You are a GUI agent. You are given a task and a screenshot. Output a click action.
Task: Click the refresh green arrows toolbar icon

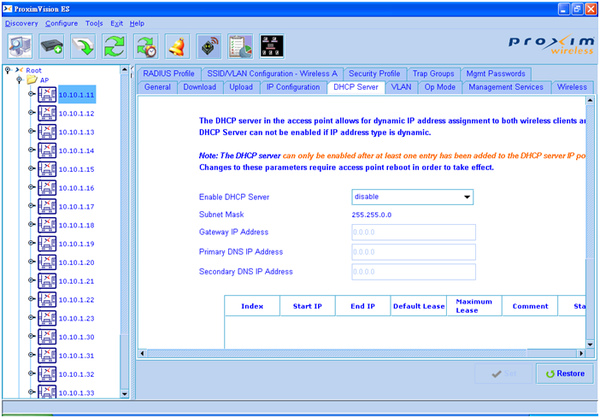(114, 46)
